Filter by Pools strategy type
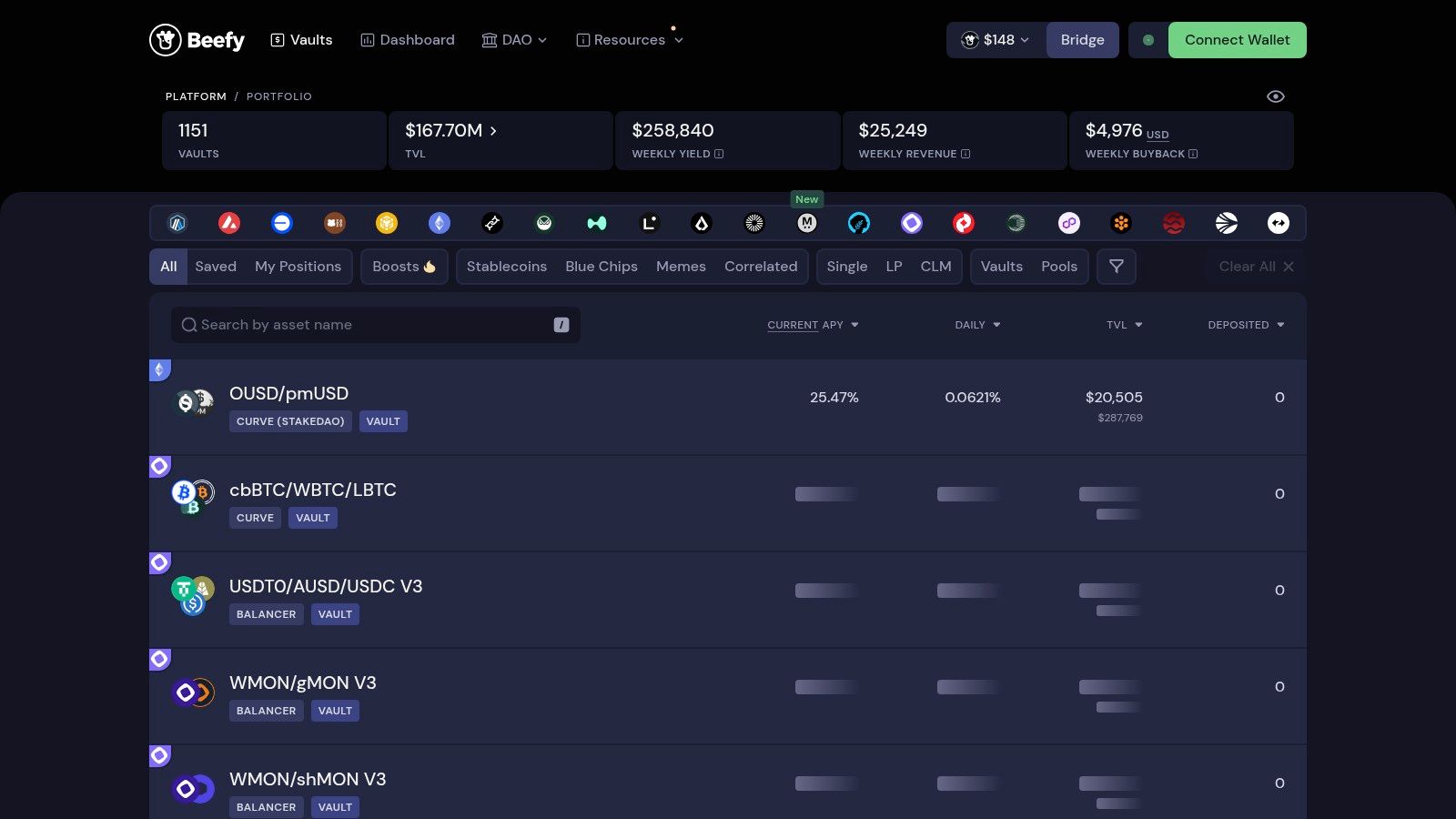This screenshot has width=1456, height=819. click(x=1059, y=267)
